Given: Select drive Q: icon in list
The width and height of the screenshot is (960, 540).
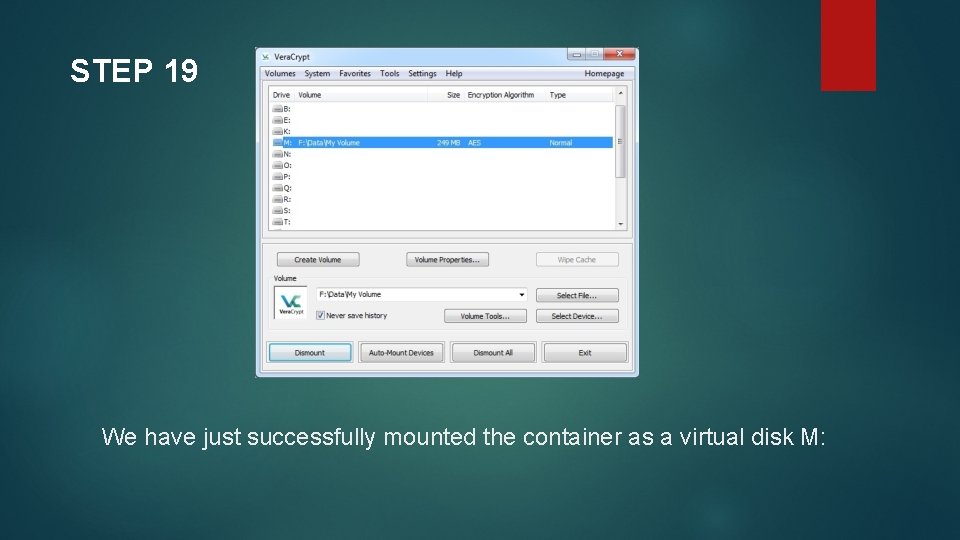Looking at the screenshot, I should click(x=278, y=188).
